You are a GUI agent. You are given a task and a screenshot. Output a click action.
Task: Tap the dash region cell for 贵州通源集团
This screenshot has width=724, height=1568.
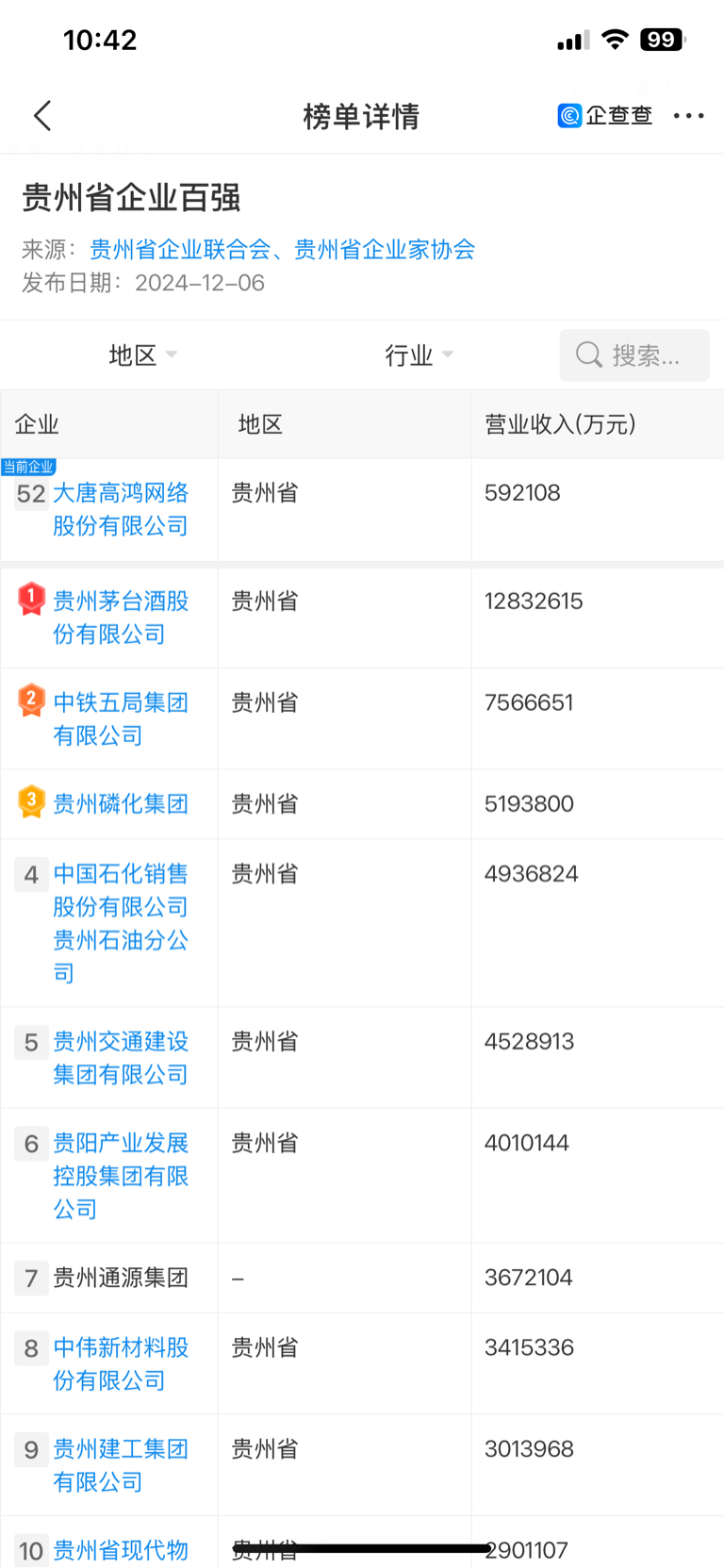[238, 1279]
